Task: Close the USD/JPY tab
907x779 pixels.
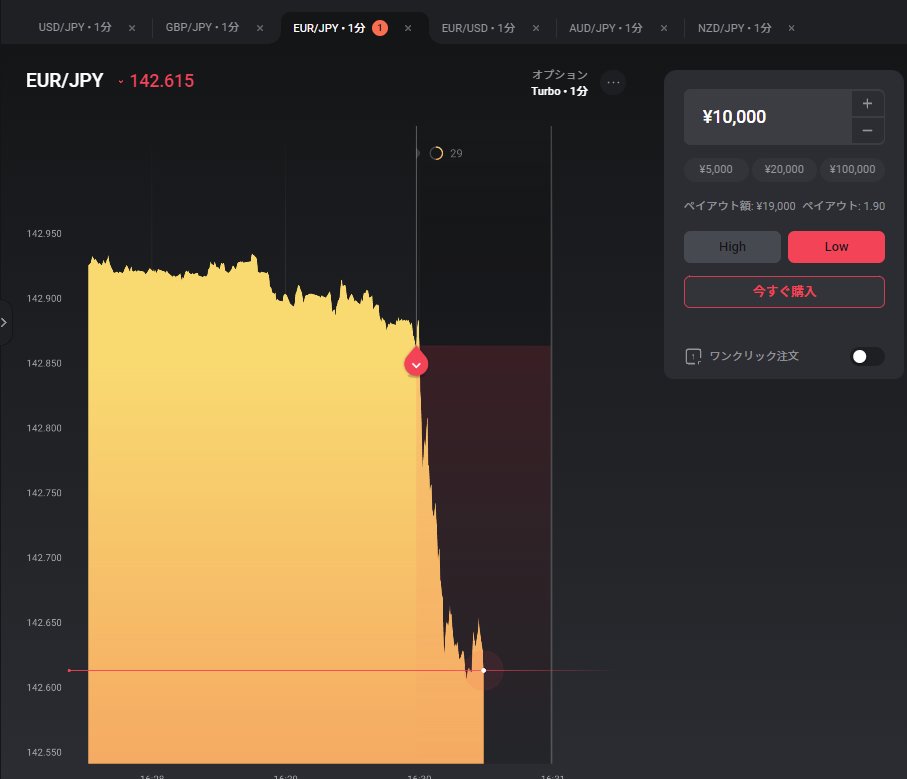Action: 132,28
